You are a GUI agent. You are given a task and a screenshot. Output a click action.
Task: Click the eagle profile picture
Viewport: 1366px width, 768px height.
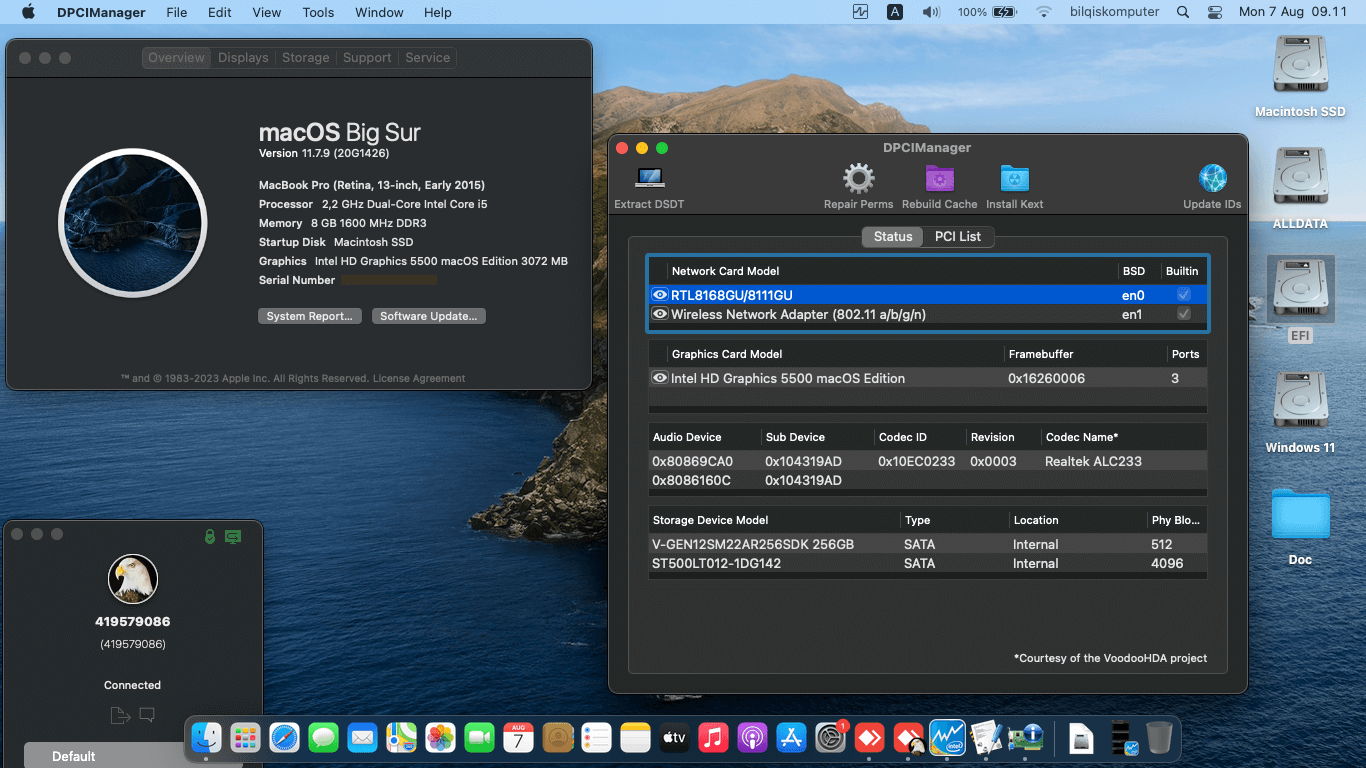point(133,579)
